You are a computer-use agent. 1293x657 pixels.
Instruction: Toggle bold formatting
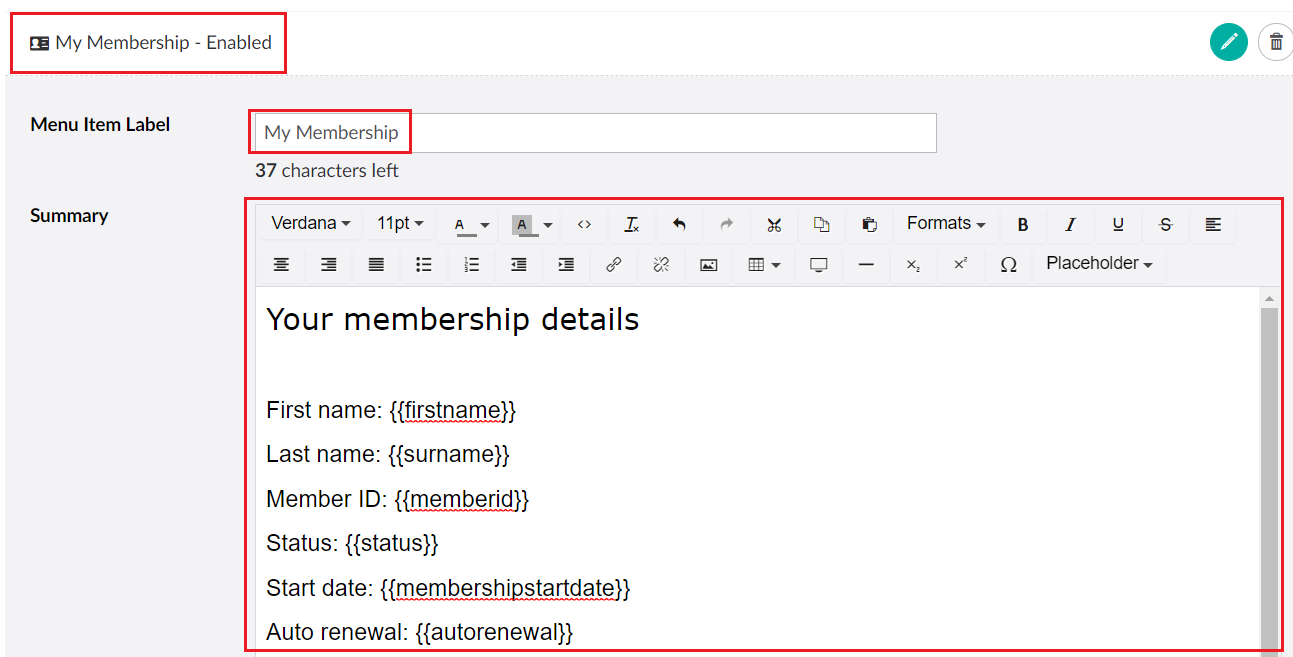pos(1022,224)
